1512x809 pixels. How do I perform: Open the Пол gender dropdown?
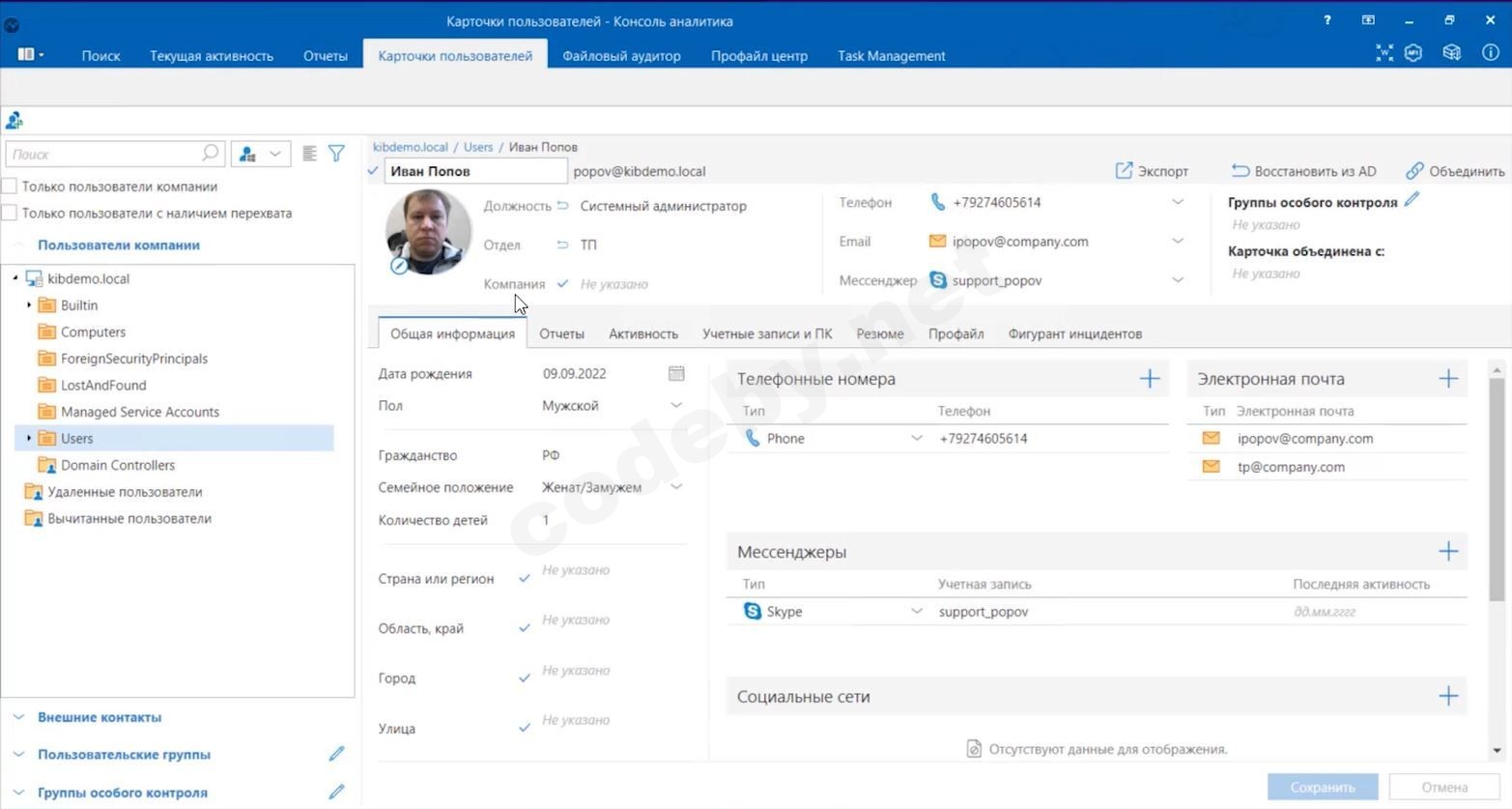tap(676, 406)
